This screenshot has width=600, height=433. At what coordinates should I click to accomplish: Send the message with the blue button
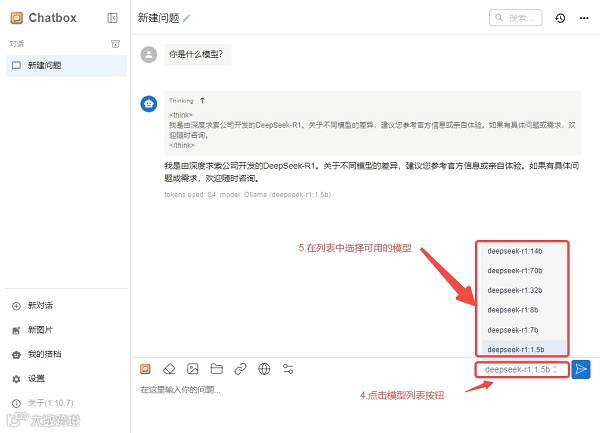coord(580,370)
